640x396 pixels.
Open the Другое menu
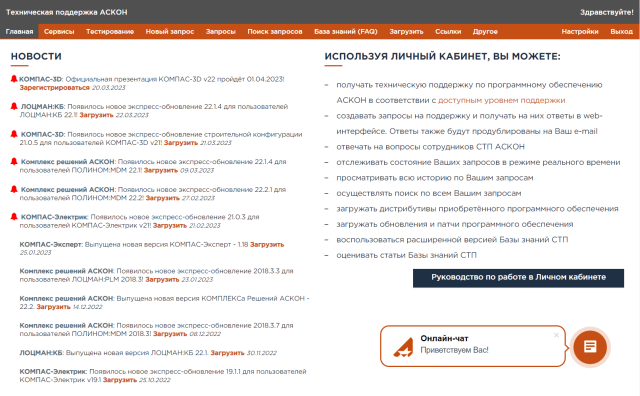(x=485, y=31)
